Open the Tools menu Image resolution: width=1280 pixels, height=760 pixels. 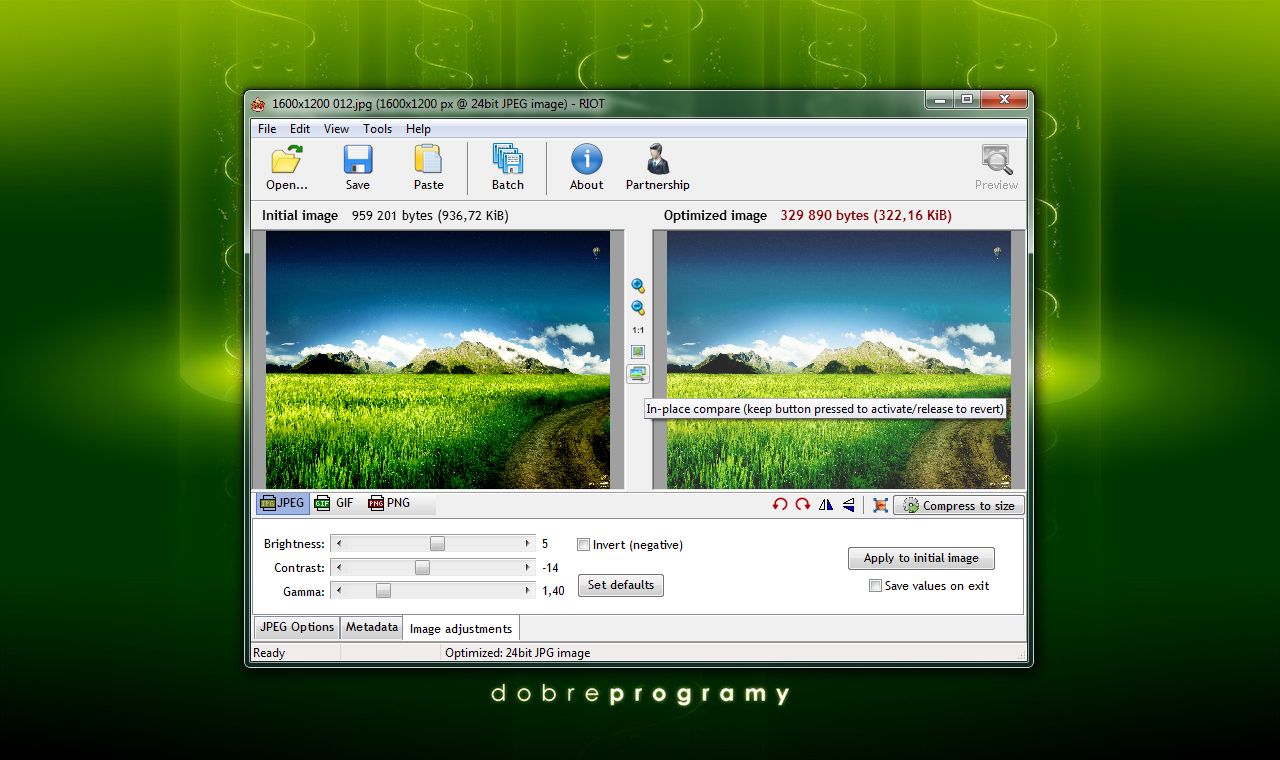[x=377, y=129]
